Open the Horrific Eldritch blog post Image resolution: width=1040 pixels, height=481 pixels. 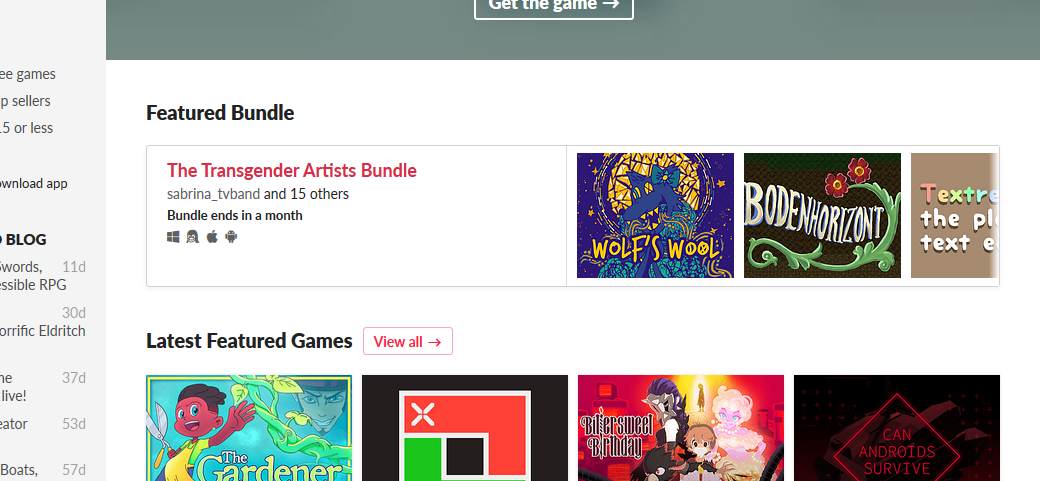tap(42, 330)
